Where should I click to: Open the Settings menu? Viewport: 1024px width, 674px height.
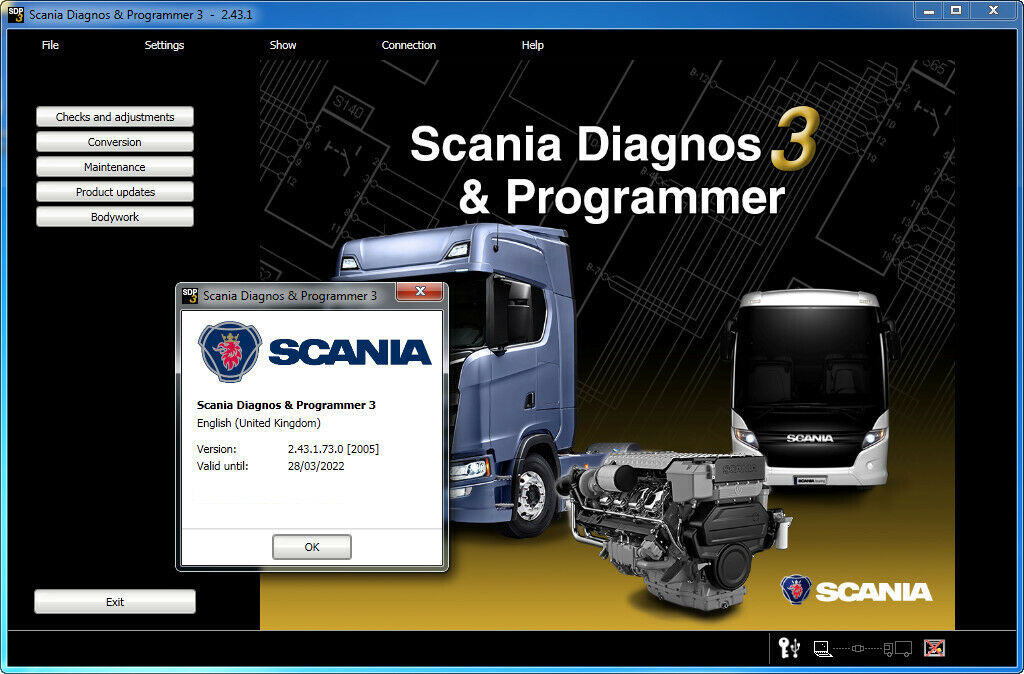tap(164, 45)
